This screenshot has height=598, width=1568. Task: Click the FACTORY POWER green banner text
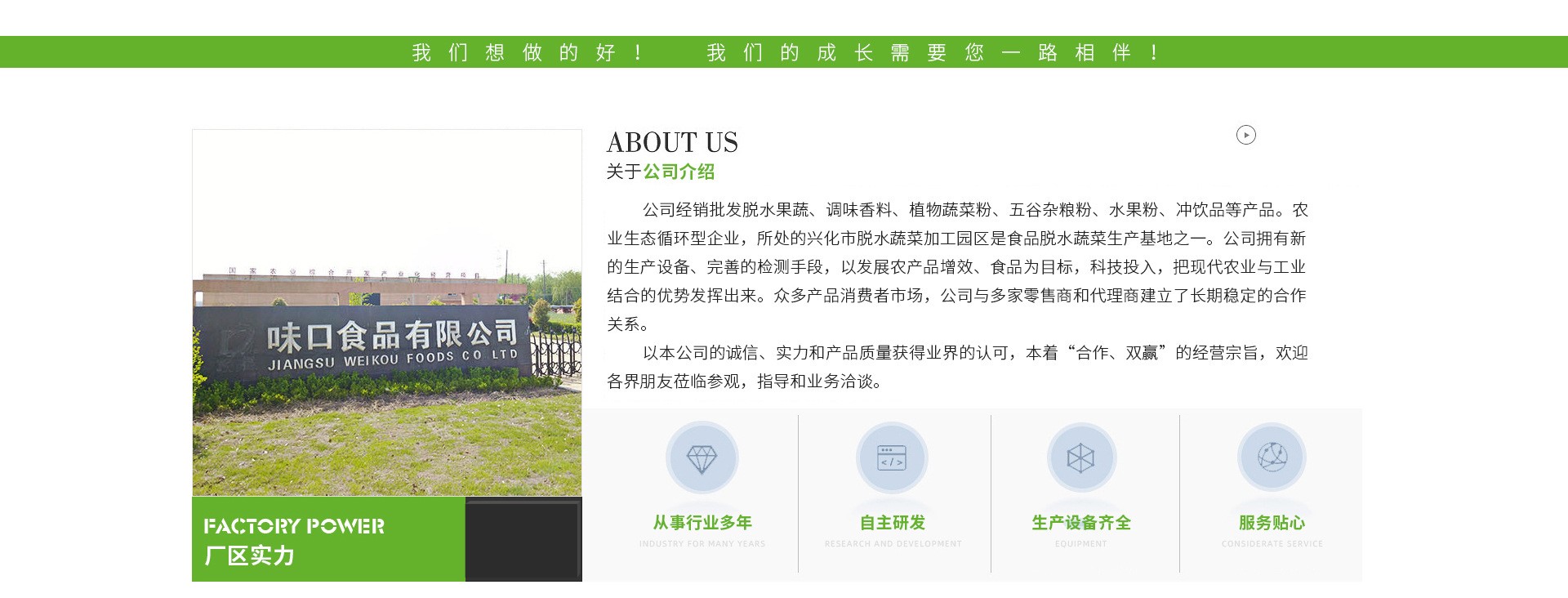tap(294, 526)
